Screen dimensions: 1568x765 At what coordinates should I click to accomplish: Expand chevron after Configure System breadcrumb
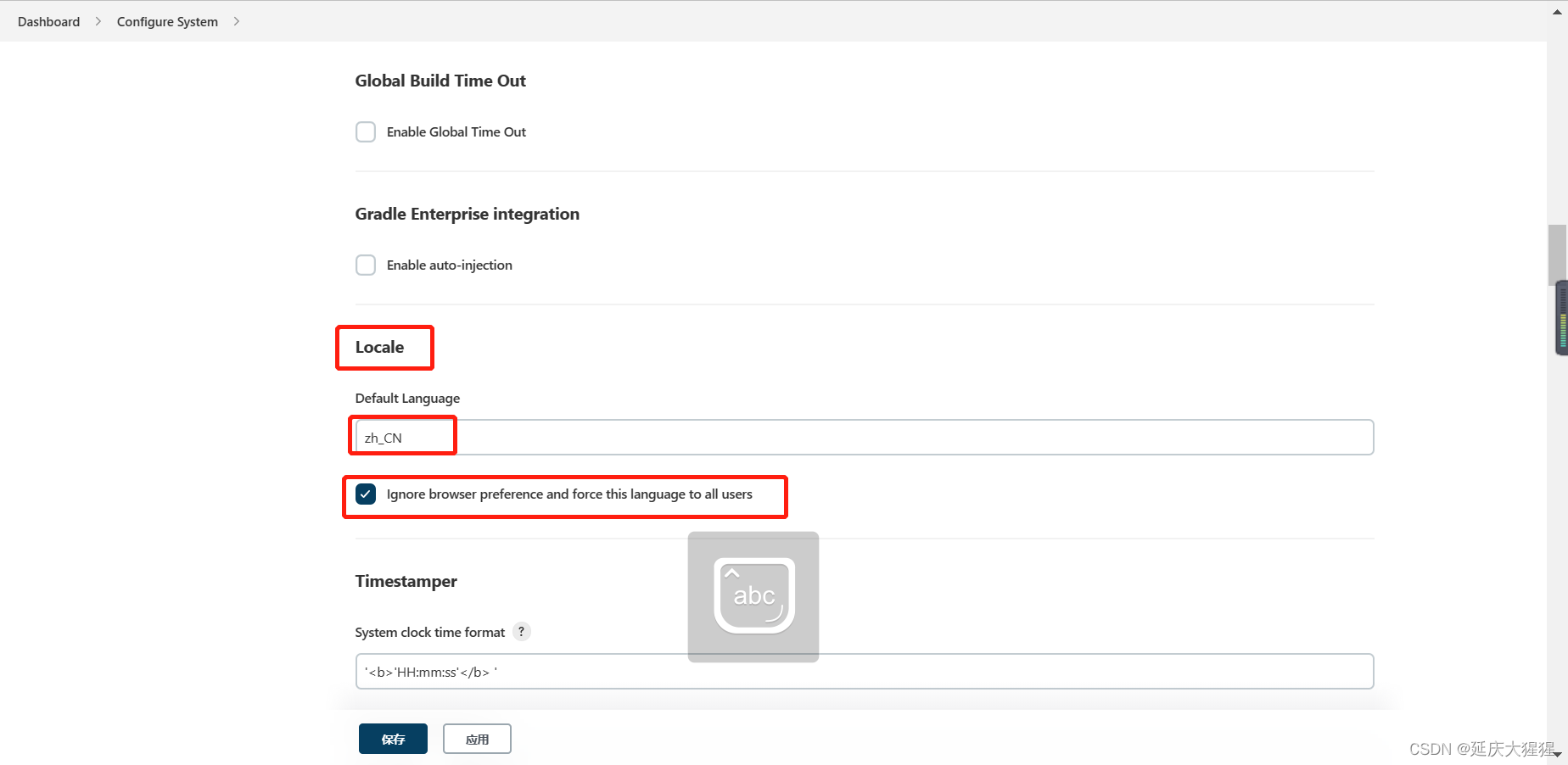(x=237, y=21)
